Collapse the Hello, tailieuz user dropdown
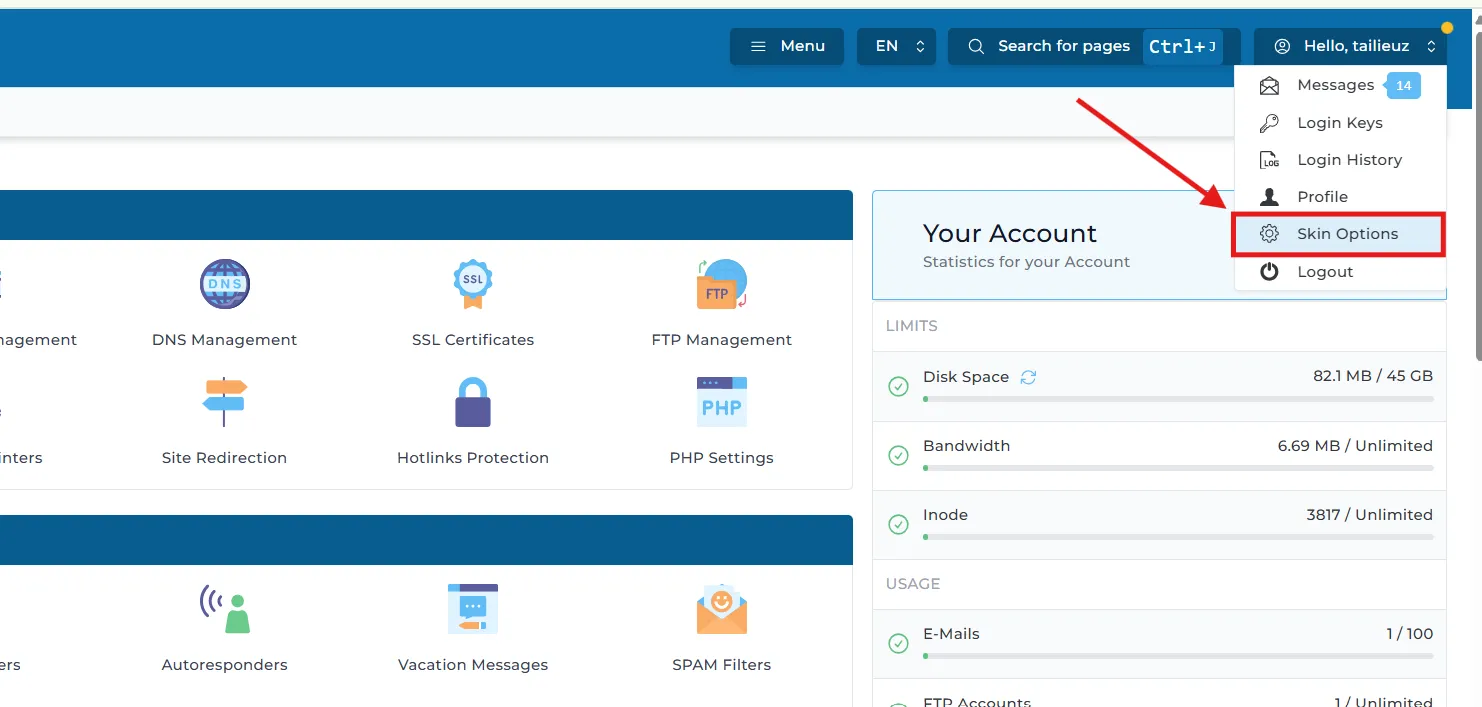Image resolution: width=1482 pixels, height=707 pixels. tap(1349, 46)
